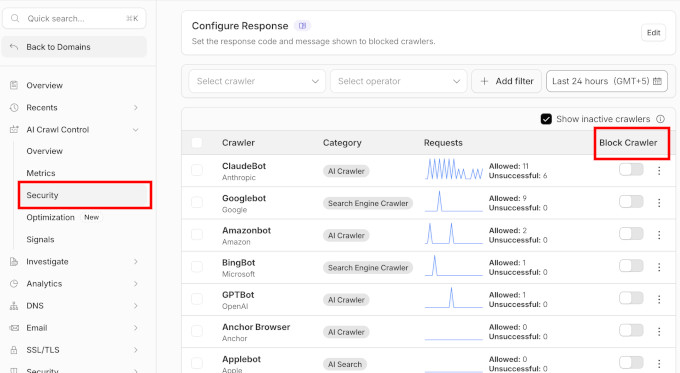Click Search Engine Crawler tag for BingBot

tap(368, 268)
